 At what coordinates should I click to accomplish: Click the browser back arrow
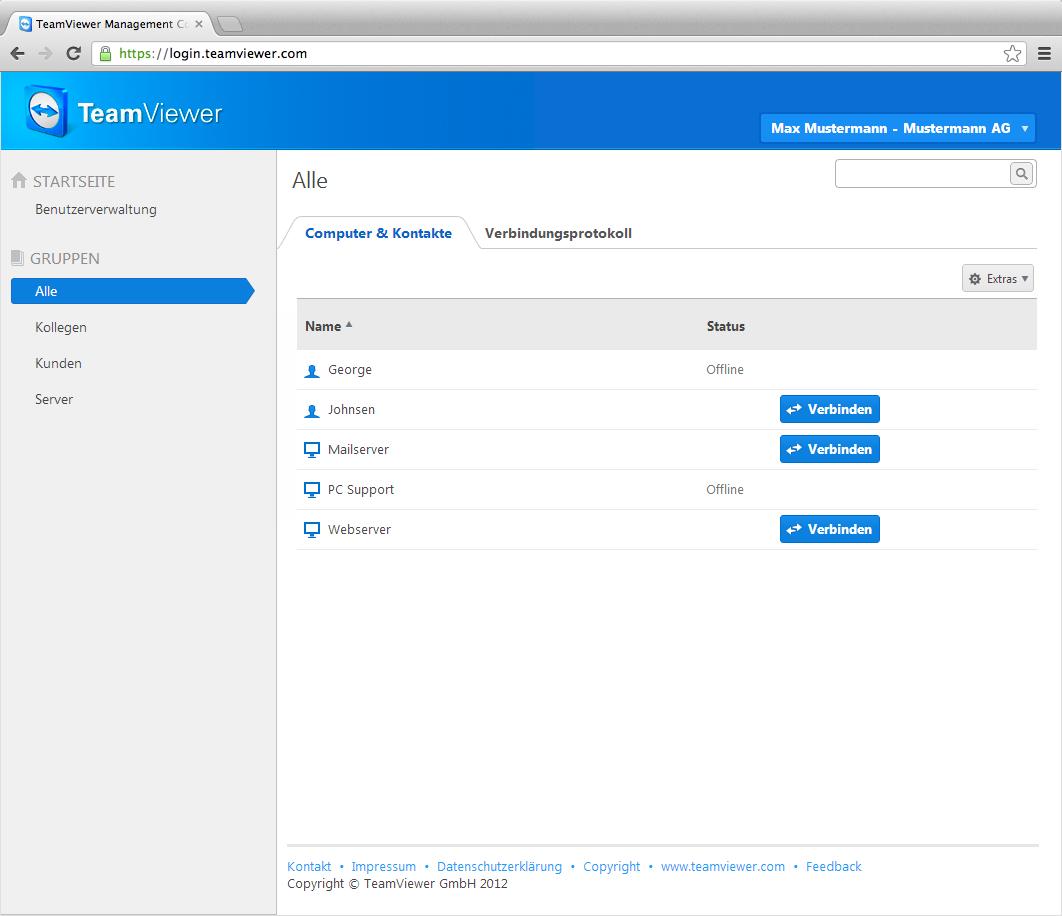[x=18, y=54]
